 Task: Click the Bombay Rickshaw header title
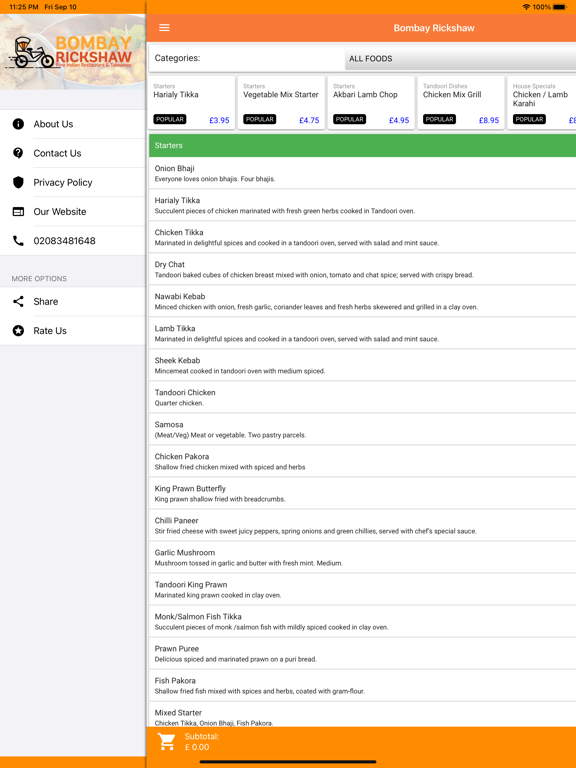[x=434, y=28]
